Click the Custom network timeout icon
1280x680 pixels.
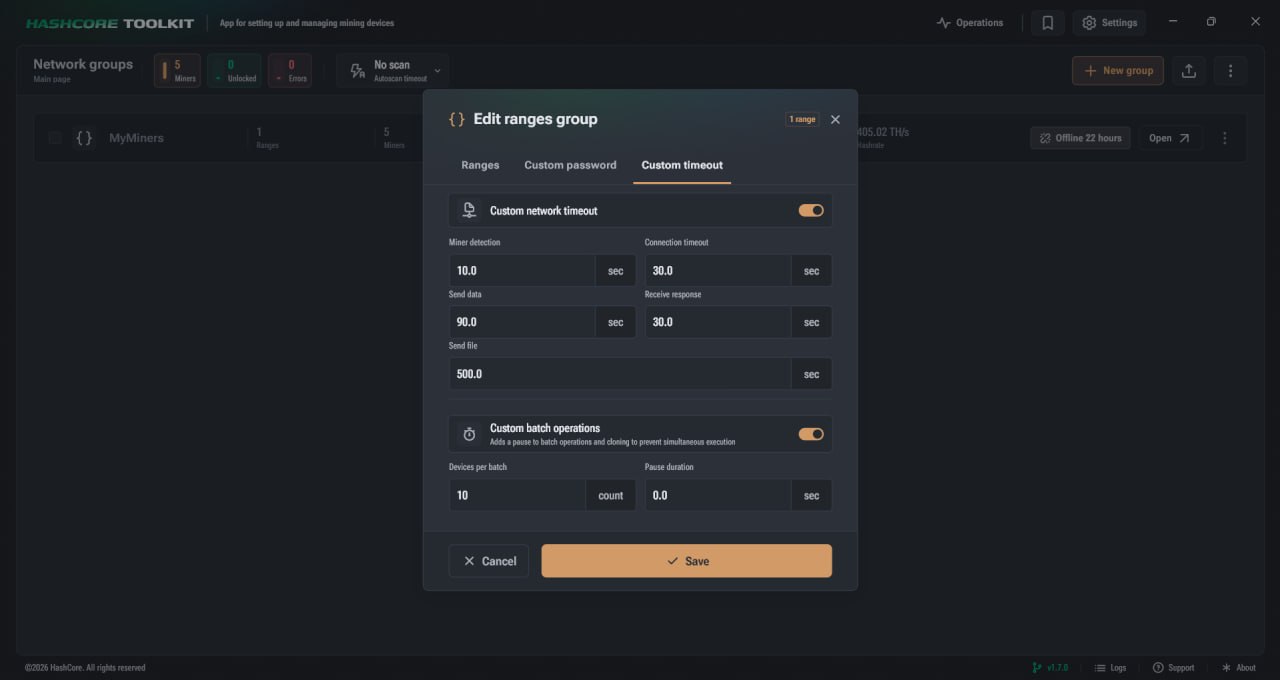tap(469, 211)
